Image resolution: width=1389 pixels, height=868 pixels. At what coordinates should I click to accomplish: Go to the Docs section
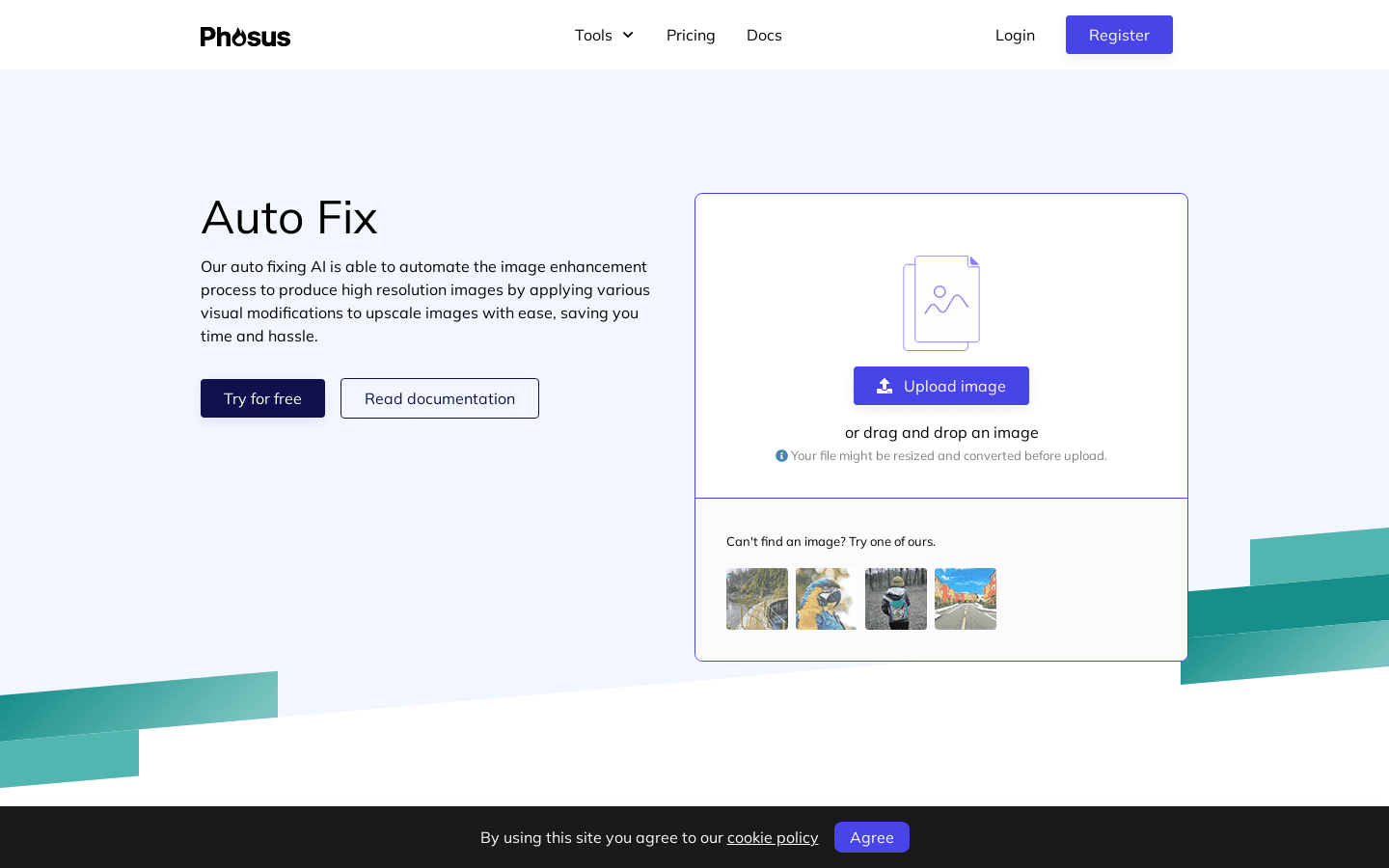click(x=764, y=35)
